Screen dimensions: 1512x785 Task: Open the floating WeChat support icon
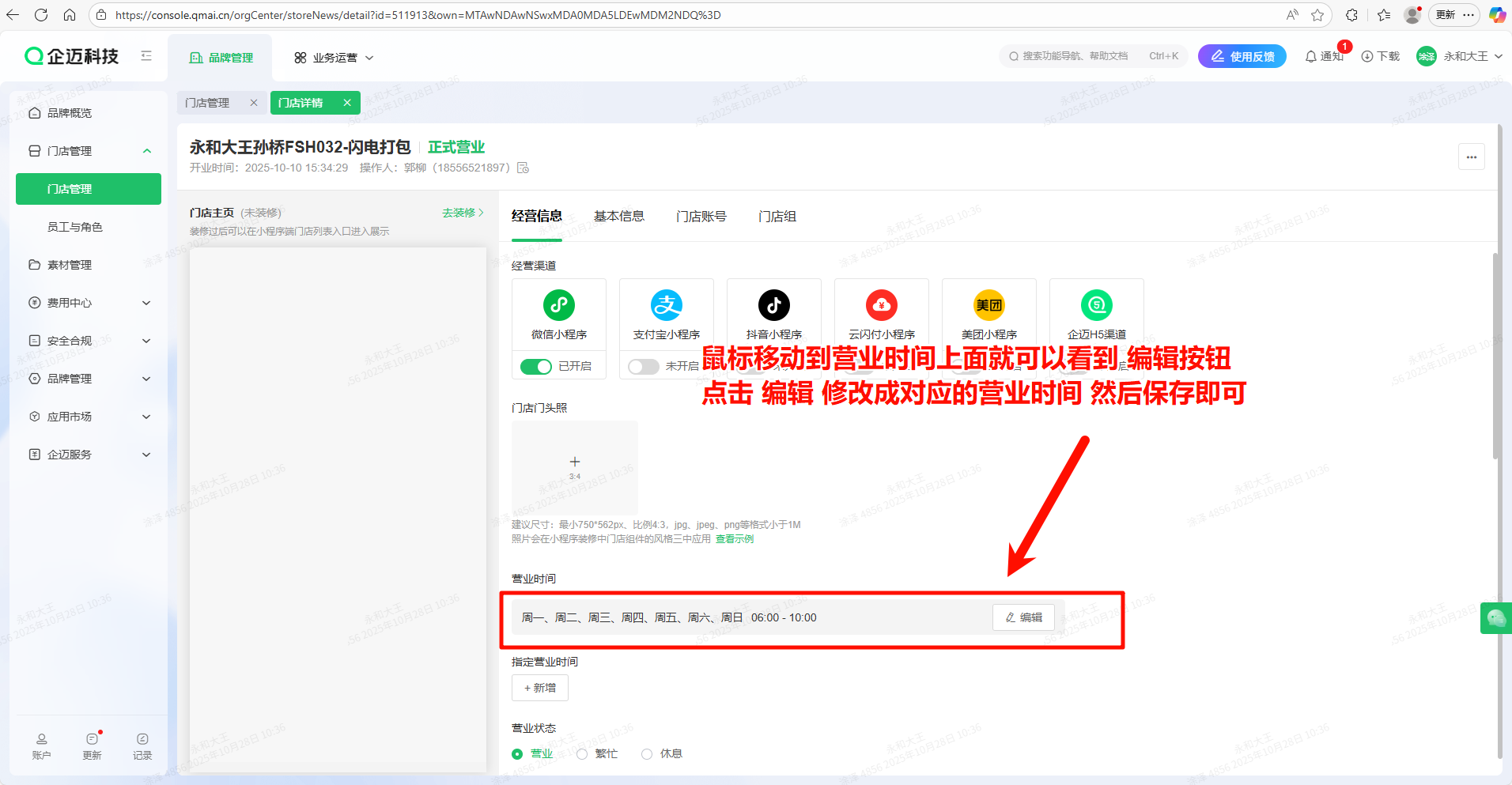[1495, 618]
